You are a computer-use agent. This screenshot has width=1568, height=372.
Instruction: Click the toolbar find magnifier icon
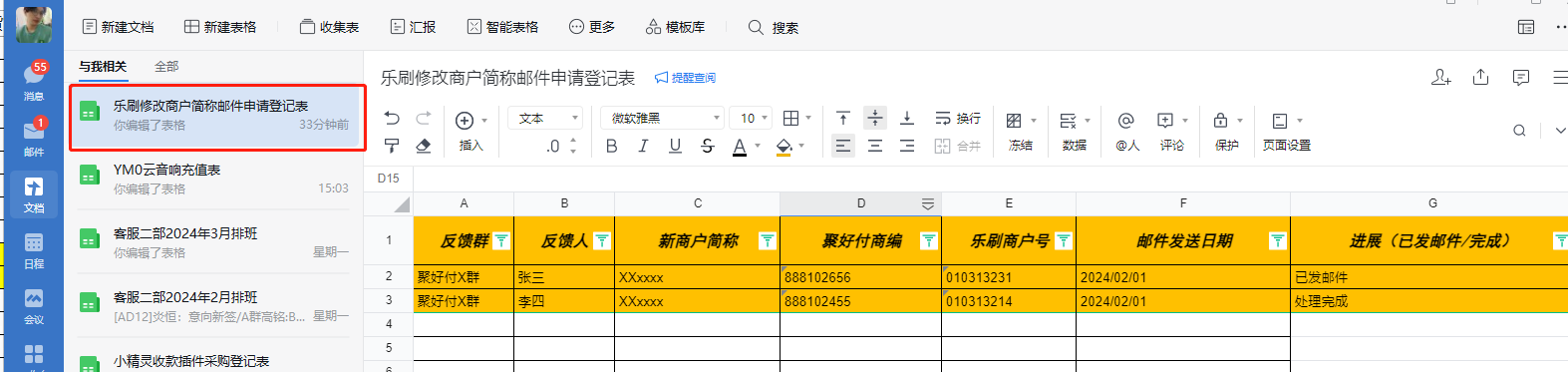pyautogui.click(x=1519, y=131)
